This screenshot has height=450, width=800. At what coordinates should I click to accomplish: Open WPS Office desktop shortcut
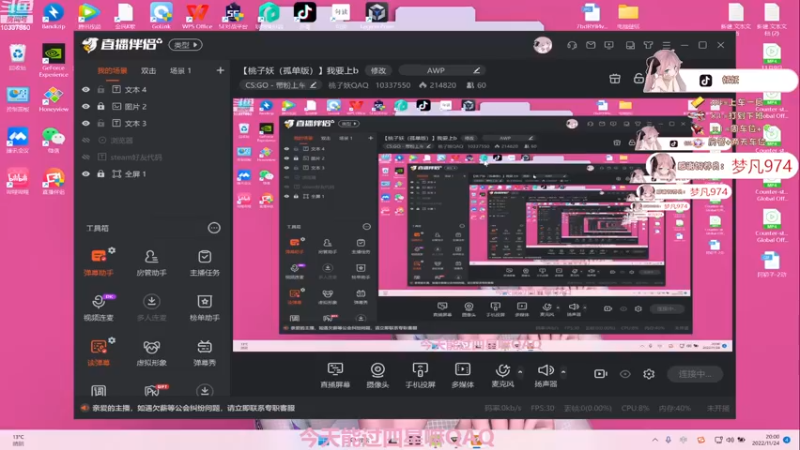196,15
